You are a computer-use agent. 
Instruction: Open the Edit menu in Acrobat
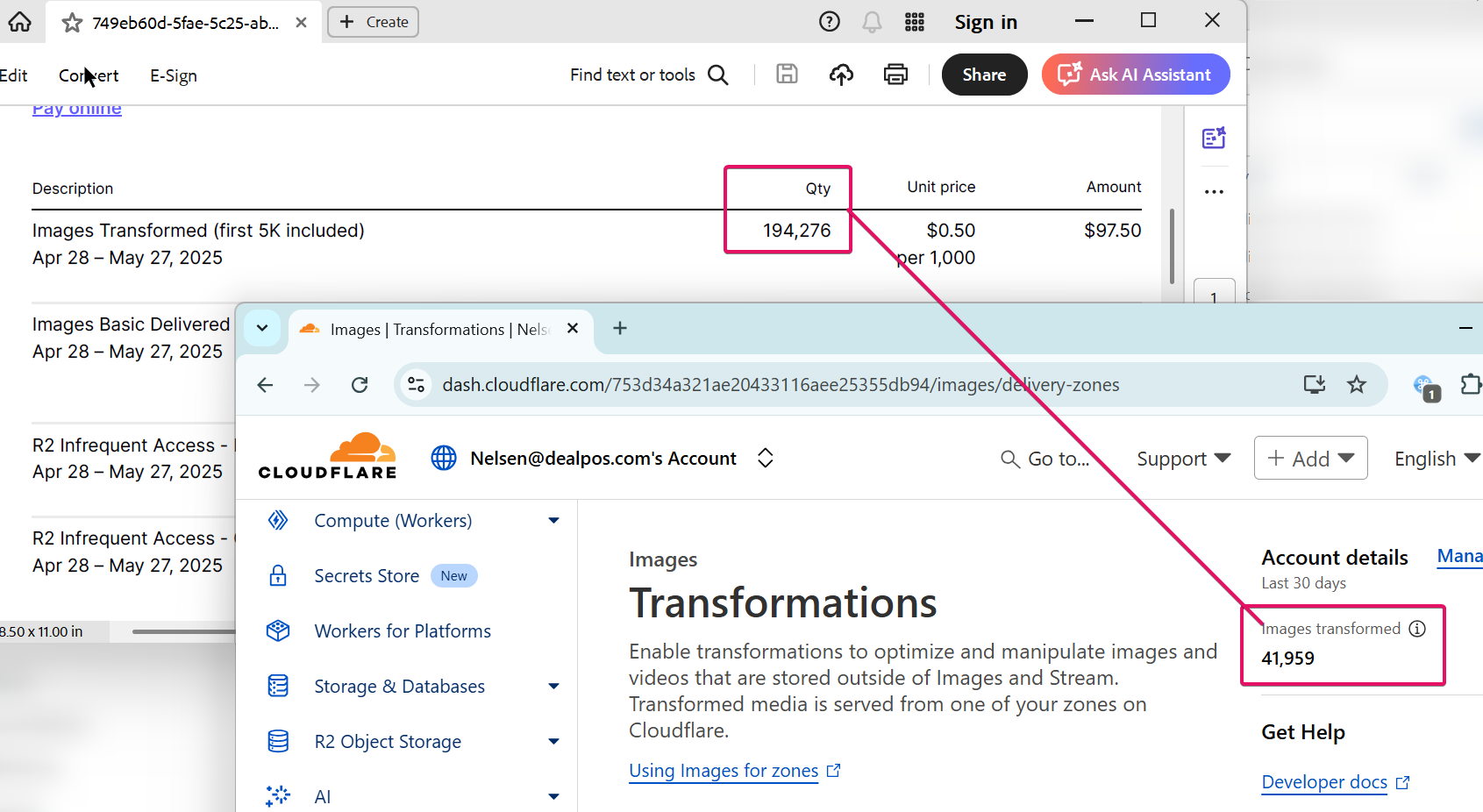[x=13, y=75]
